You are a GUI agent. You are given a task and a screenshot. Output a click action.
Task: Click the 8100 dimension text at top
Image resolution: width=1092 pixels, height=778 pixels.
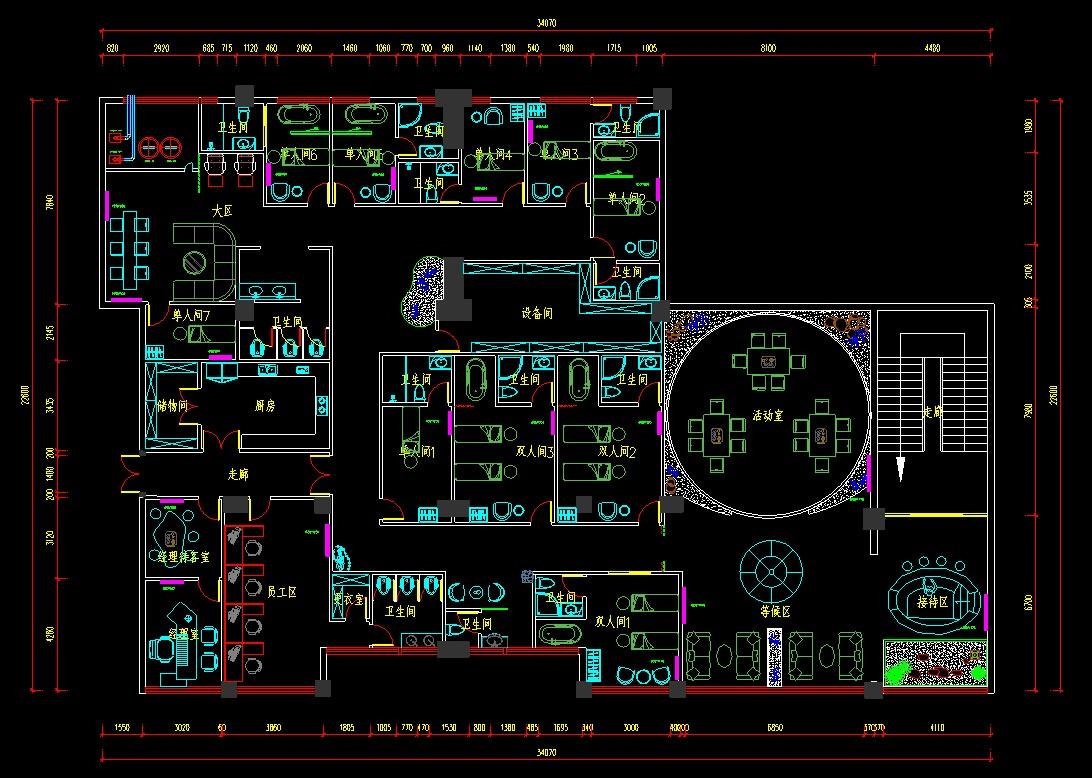[x=767, y=48]
